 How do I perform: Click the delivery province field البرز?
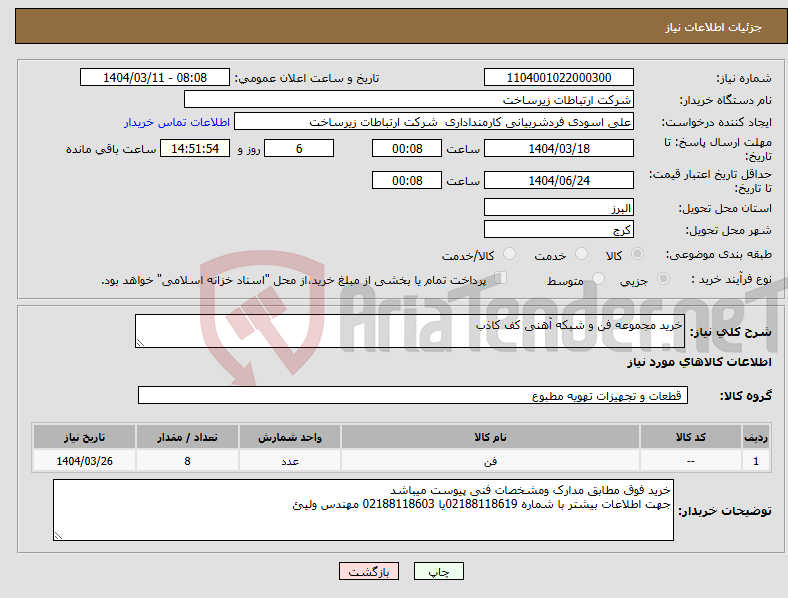(558, 208)
